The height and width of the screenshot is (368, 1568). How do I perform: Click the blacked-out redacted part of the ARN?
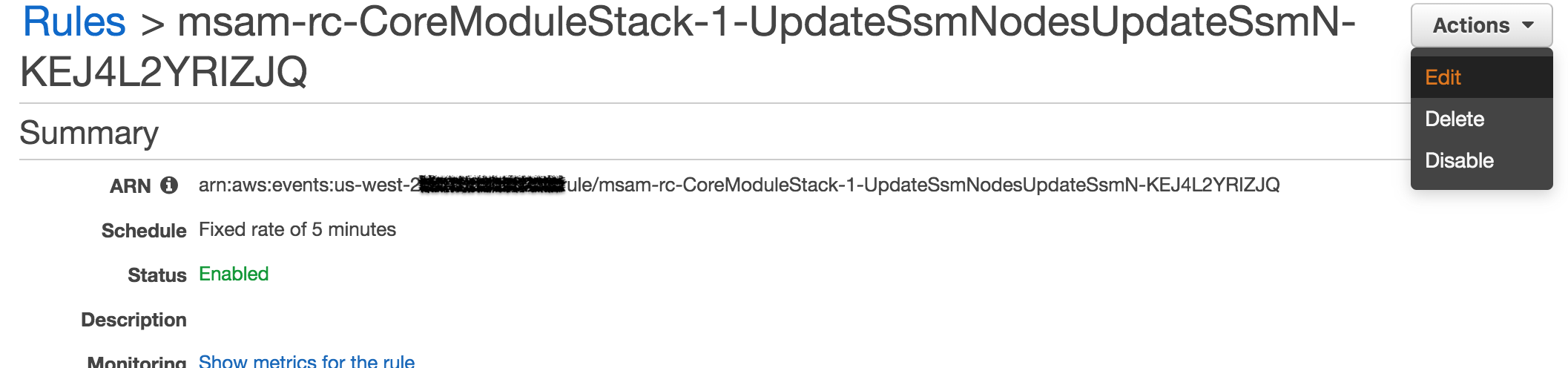(493, 185)
